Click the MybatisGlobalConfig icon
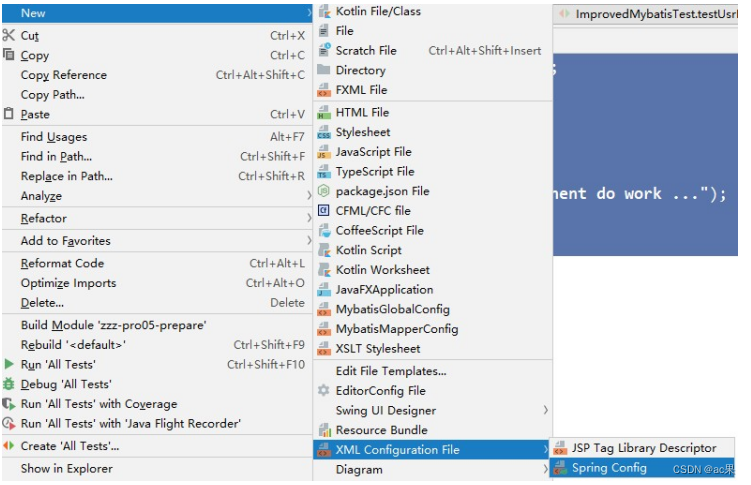 point(324,309)
